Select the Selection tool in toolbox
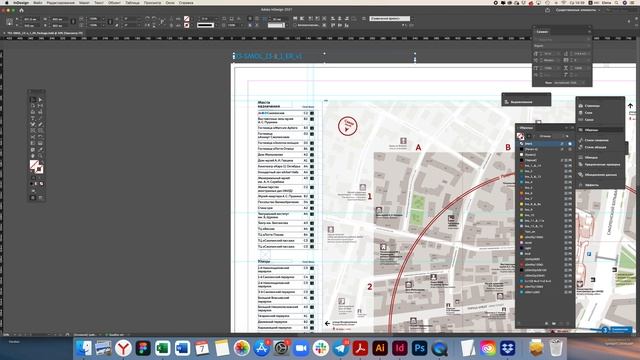The image size is (640, 360). click(33, 100)
